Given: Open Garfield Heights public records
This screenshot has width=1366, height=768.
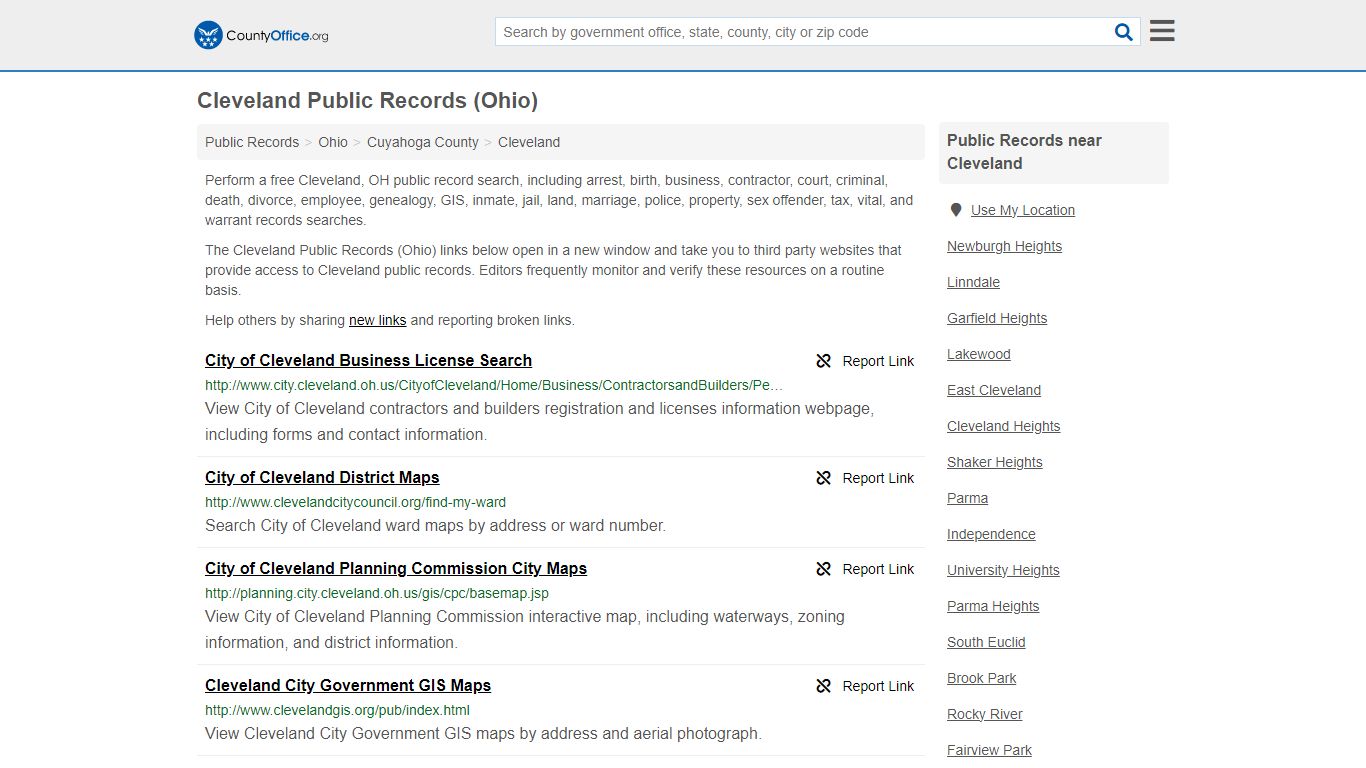Looking at the screenshot, I should [x=997, y=318].
